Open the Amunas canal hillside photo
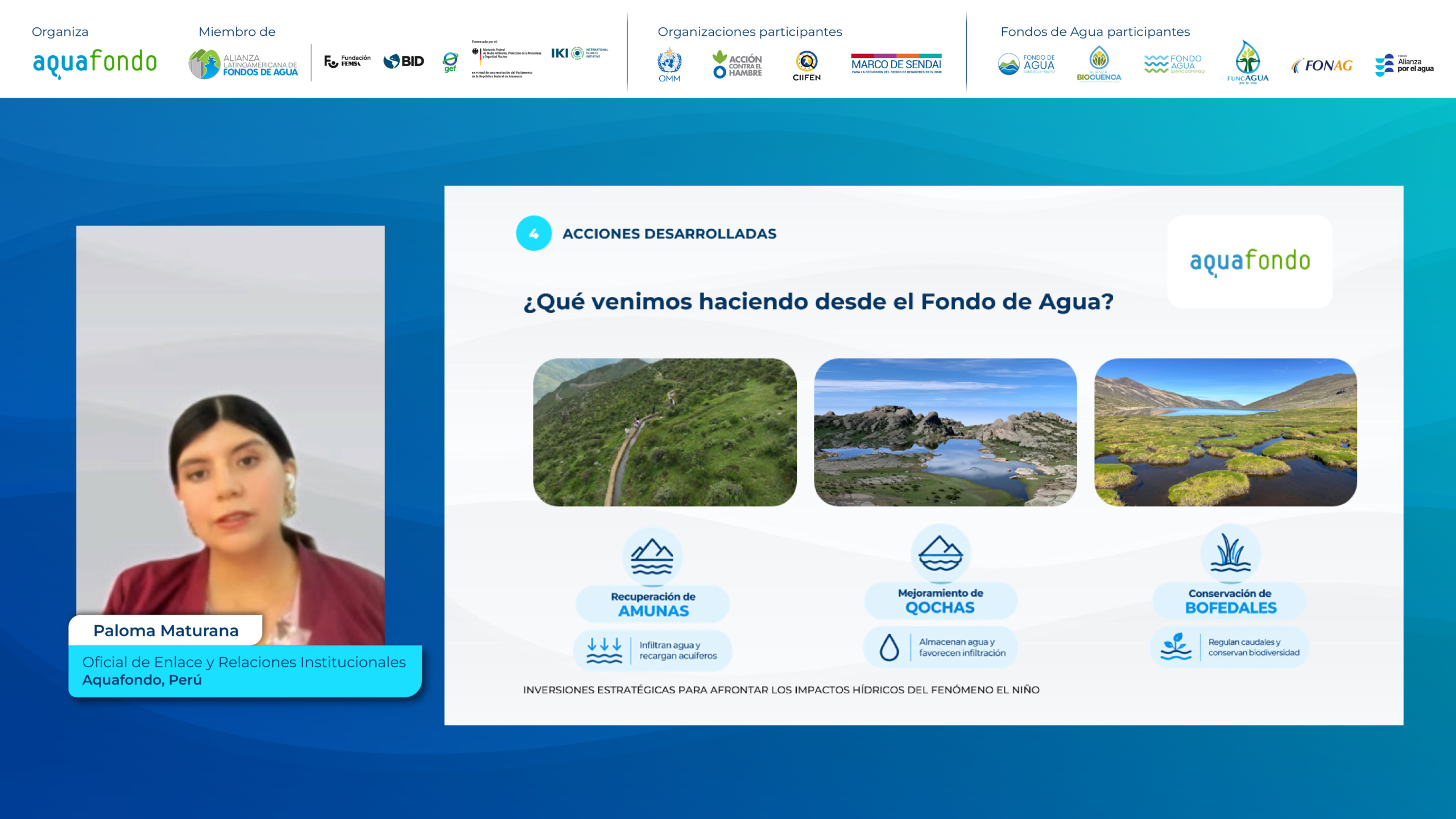 click(x=665, y=432)
